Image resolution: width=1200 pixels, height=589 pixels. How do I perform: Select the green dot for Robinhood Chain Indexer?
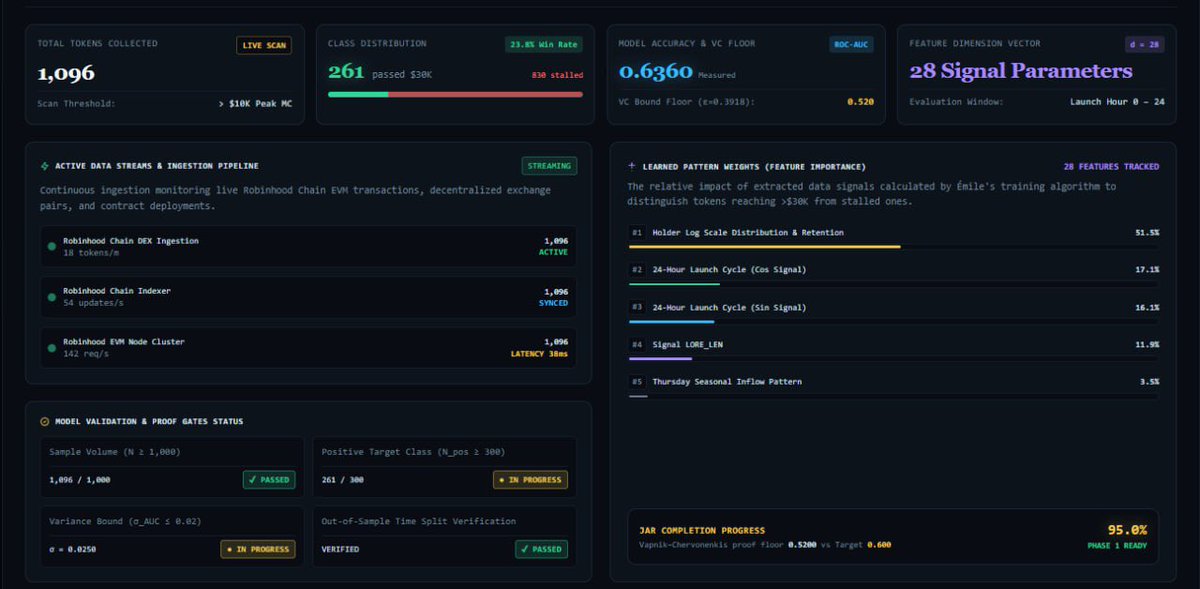tap(51, 296)
